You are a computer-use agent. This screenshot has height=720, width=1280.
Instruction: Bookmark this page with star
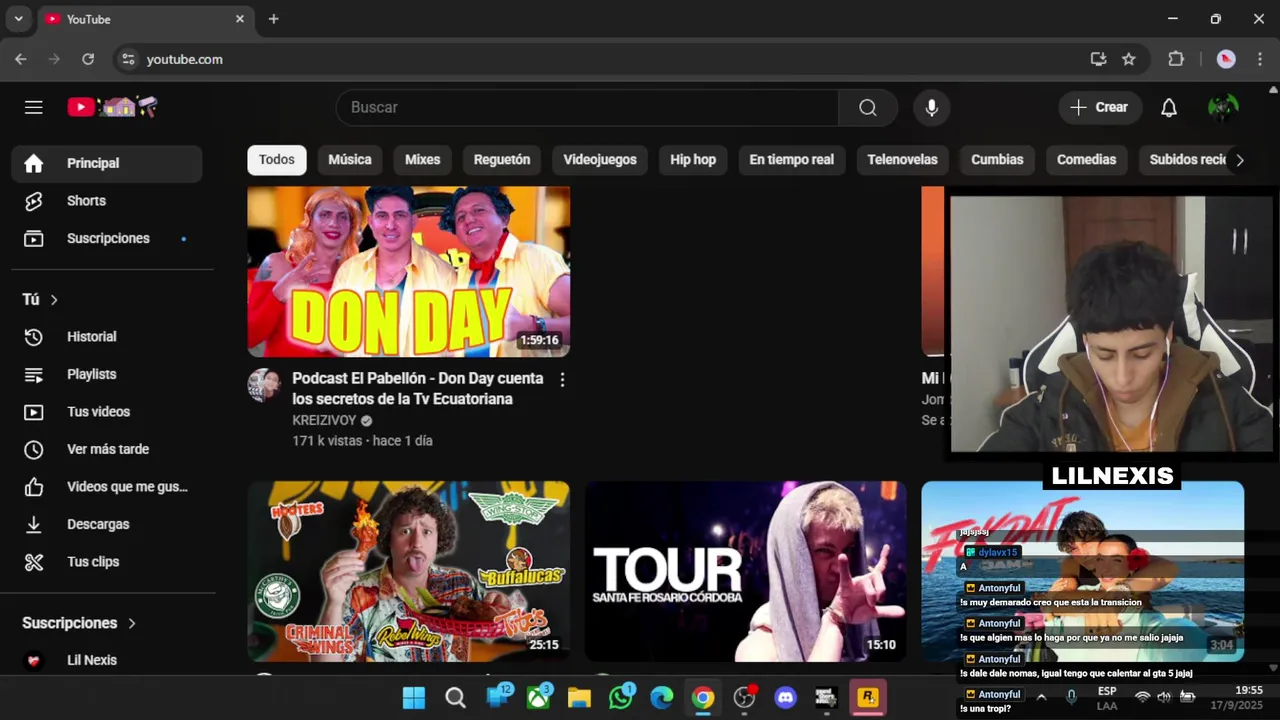pyautogui.click(x=1129, y=59)
